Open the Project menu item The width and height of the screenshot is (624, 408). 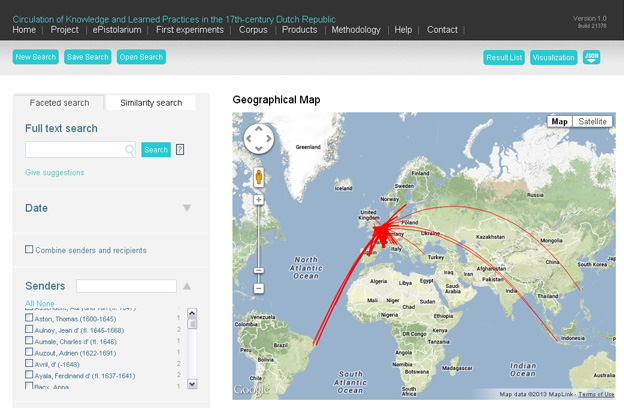coord(64,30)
